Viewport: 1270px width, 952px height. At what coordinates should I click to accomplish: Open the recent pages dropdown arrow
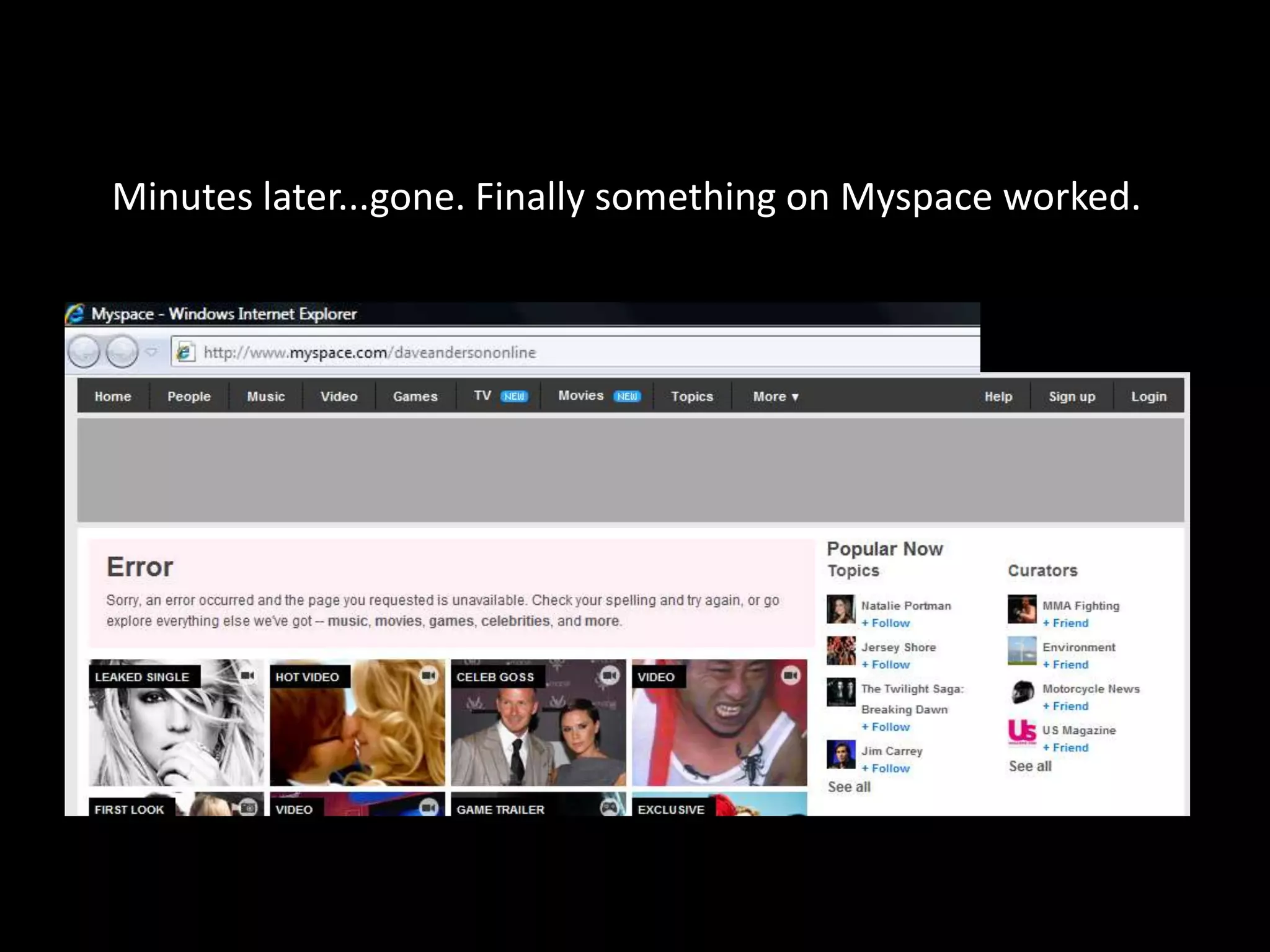coord(152,351)
